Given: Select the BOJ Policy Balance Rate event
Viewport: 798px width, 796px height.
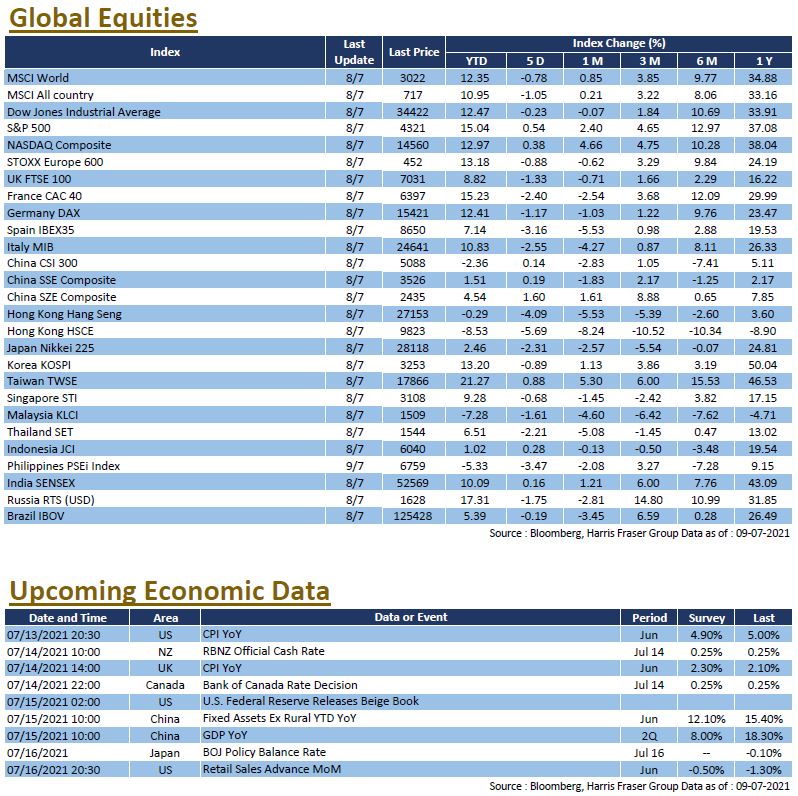Looking at the screenshot, I should coord(264,752).
